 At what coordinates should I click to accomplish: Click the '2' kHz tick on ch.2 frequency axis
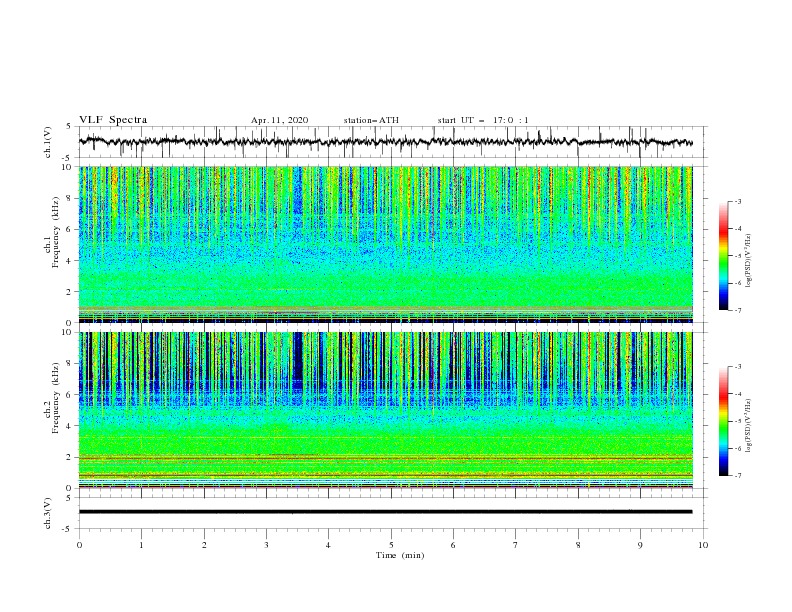tap(70, 457)
